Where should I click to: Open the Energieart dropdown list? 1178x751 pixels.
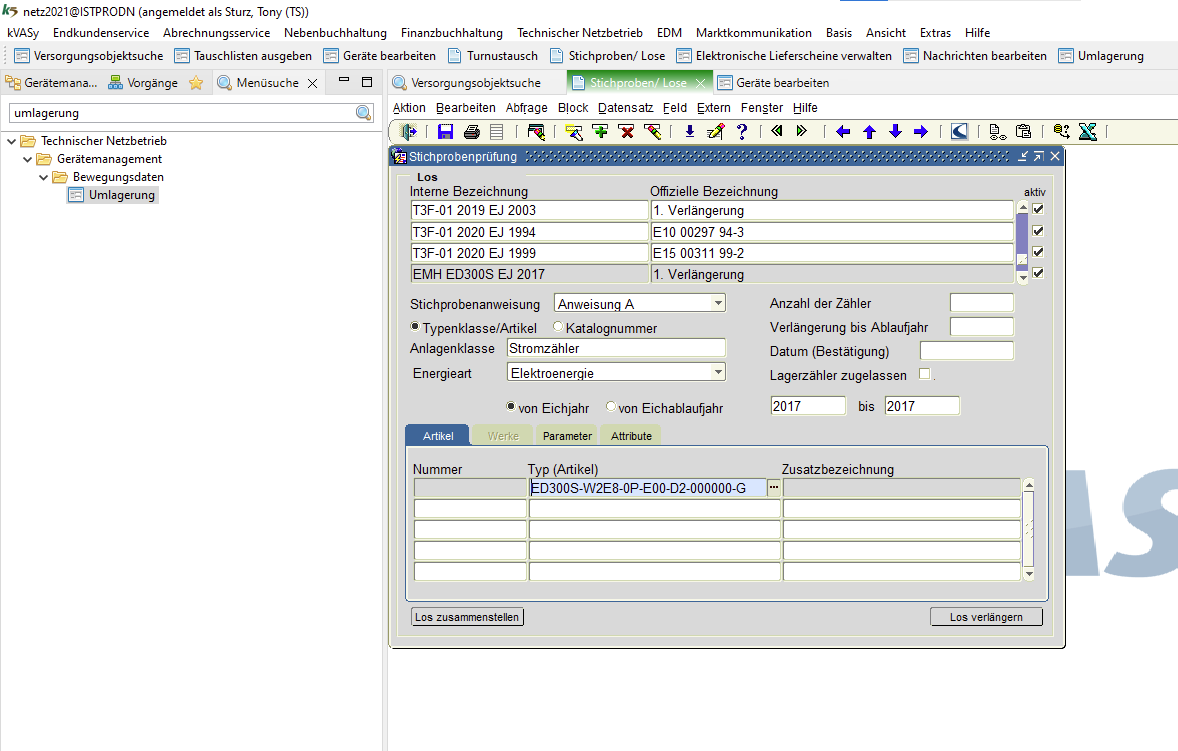718,373
